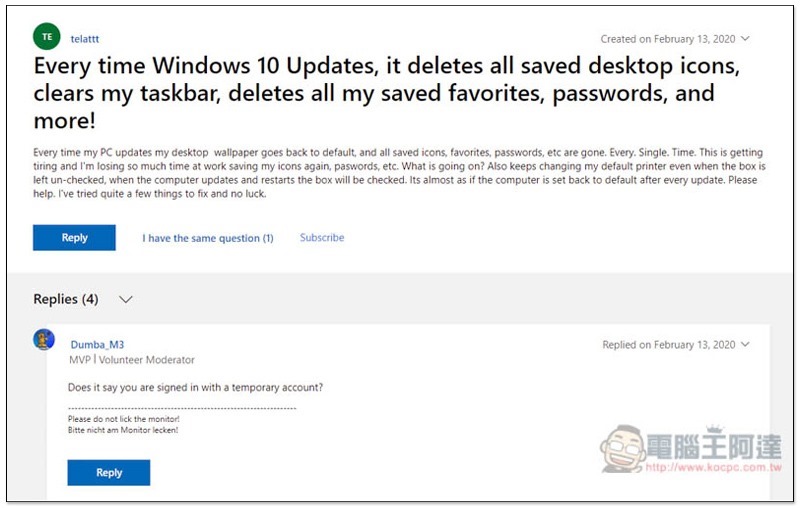
Task: Expand chevron beside Created on February 13, 2020
Action: (746, 39)
